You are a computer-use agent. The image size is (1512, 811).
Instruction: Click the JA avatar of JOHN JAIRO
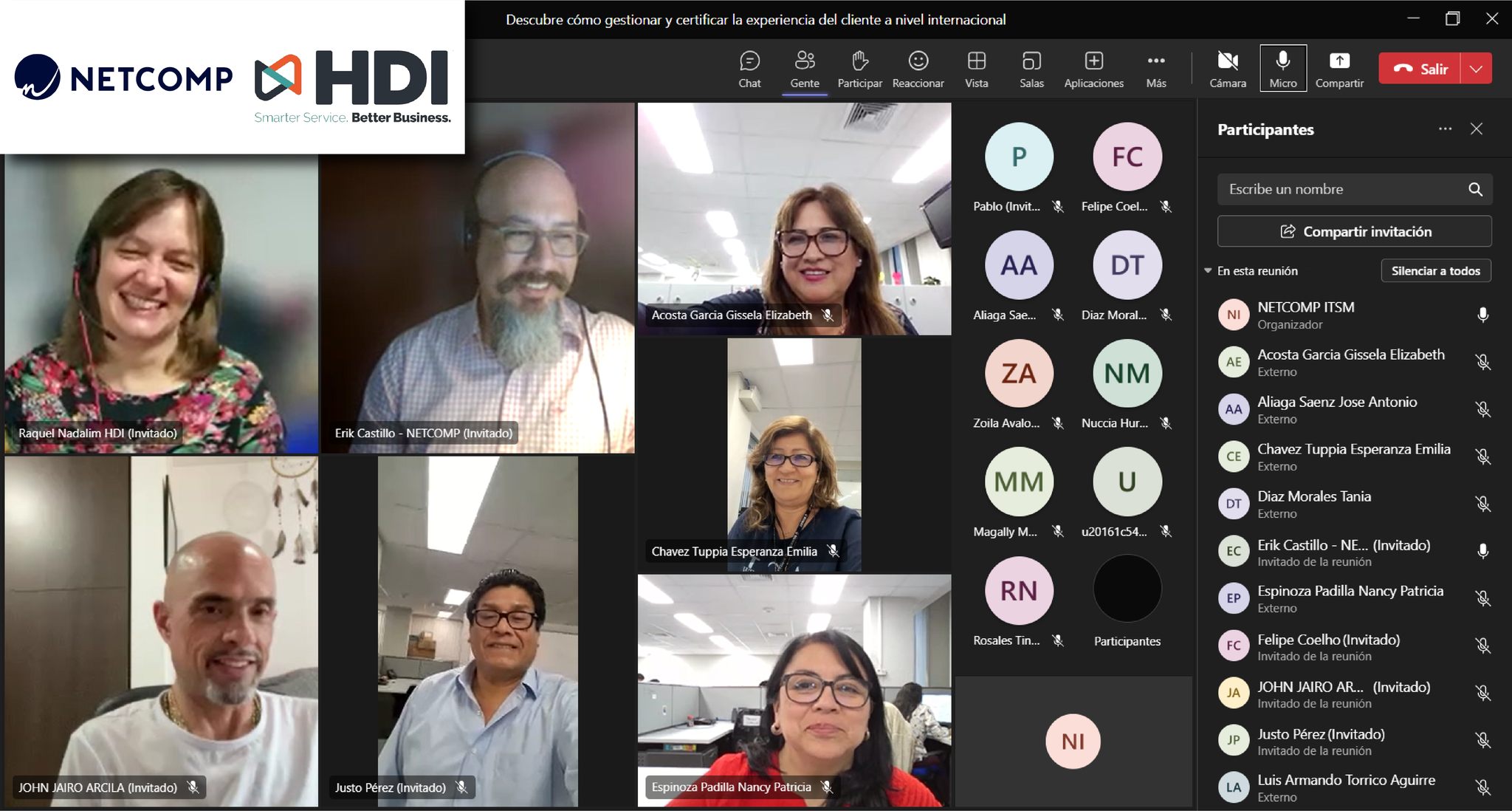click(1234, 693)
